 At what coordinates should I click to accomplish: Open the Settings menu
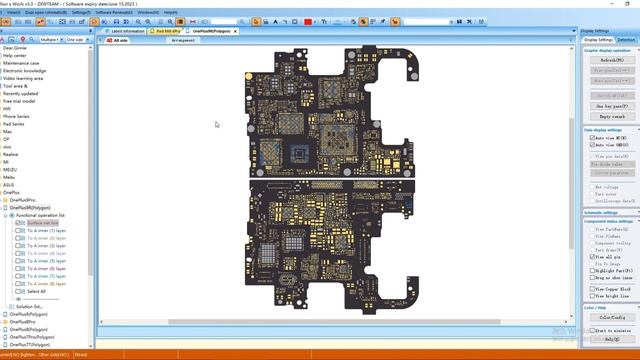pos(81,12)
